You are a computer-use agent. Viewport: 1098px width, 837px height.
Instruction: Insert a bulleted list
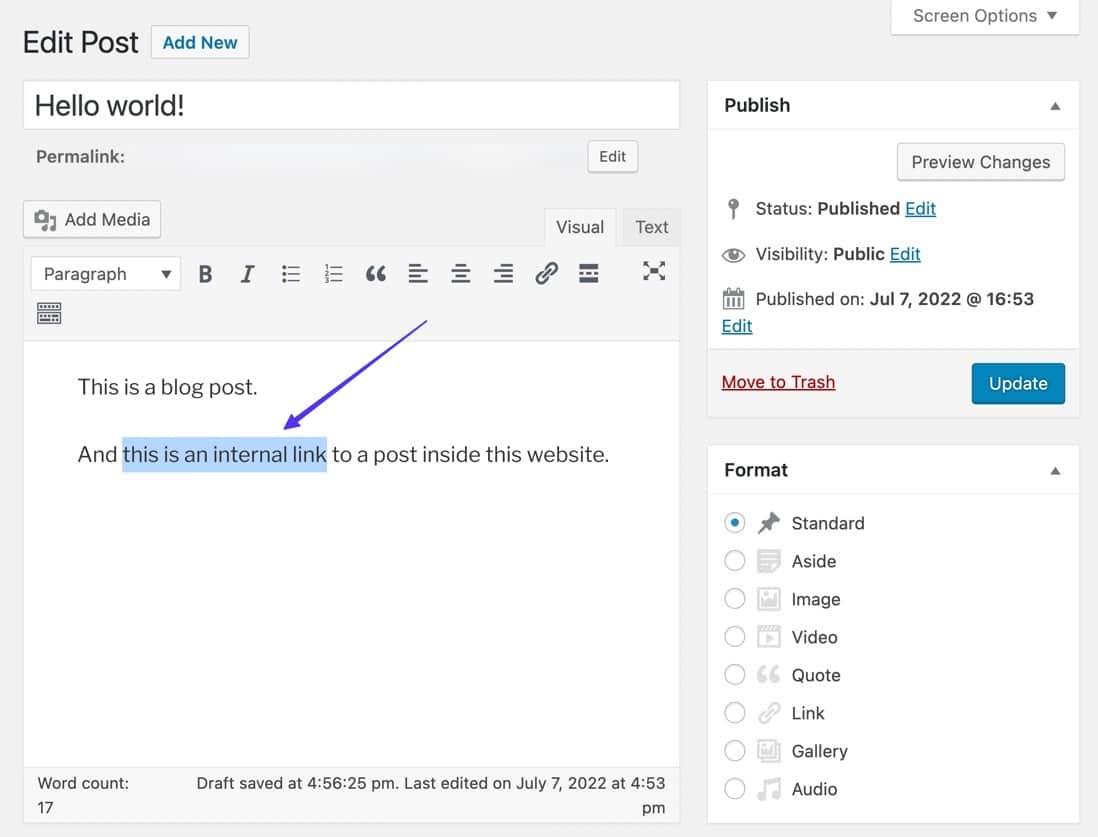coord(290,272)
